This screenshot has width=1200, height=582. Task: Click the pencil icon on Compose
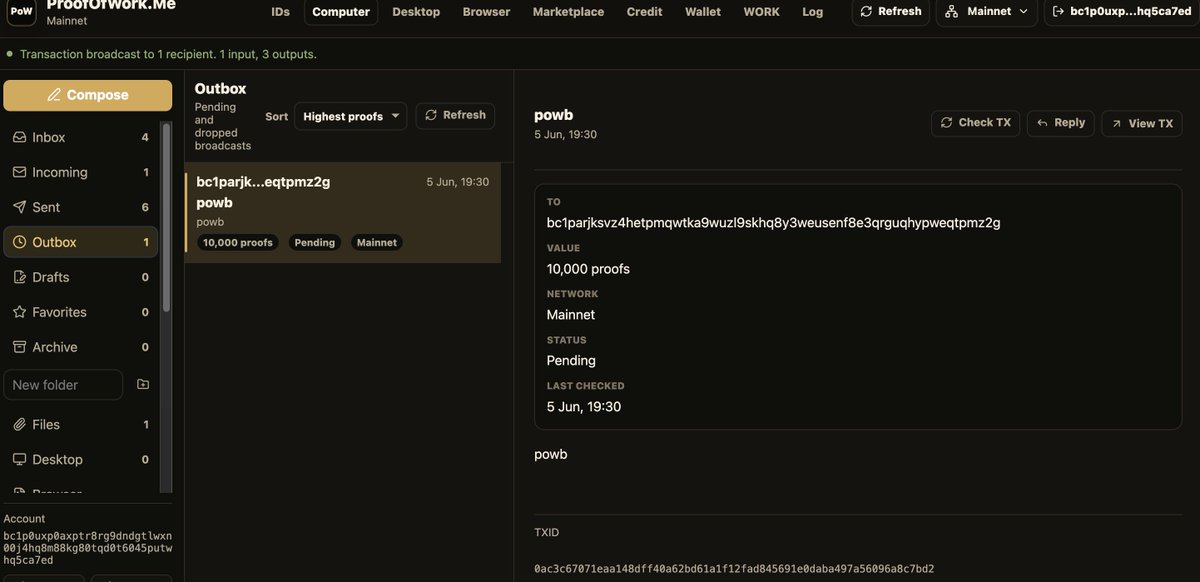pyautogui.click(x=54, y=95)
